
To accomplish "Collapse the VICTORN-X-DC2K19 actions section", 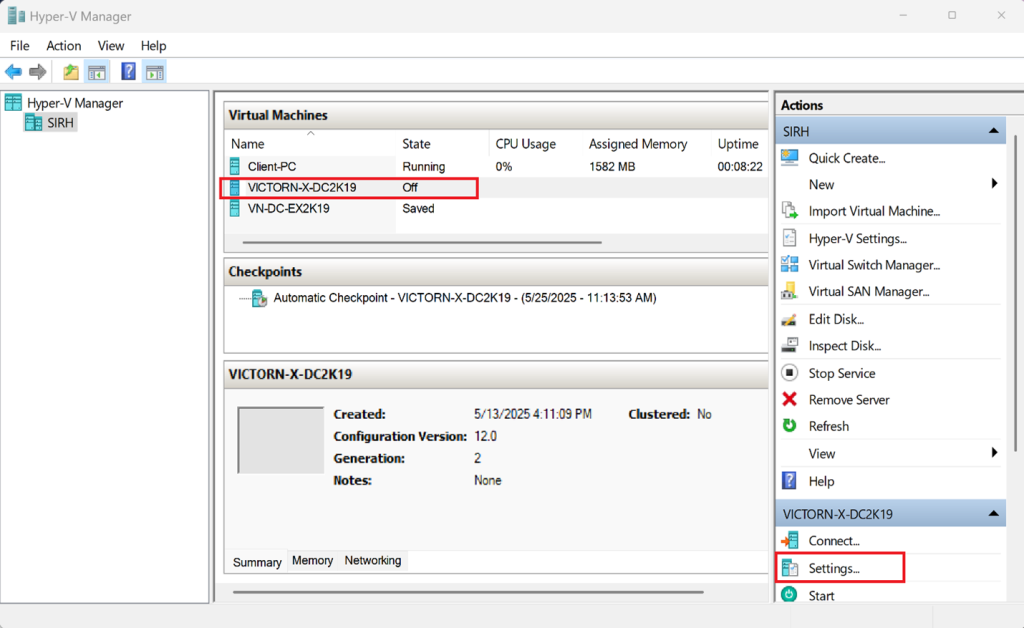I will [994, 514].
